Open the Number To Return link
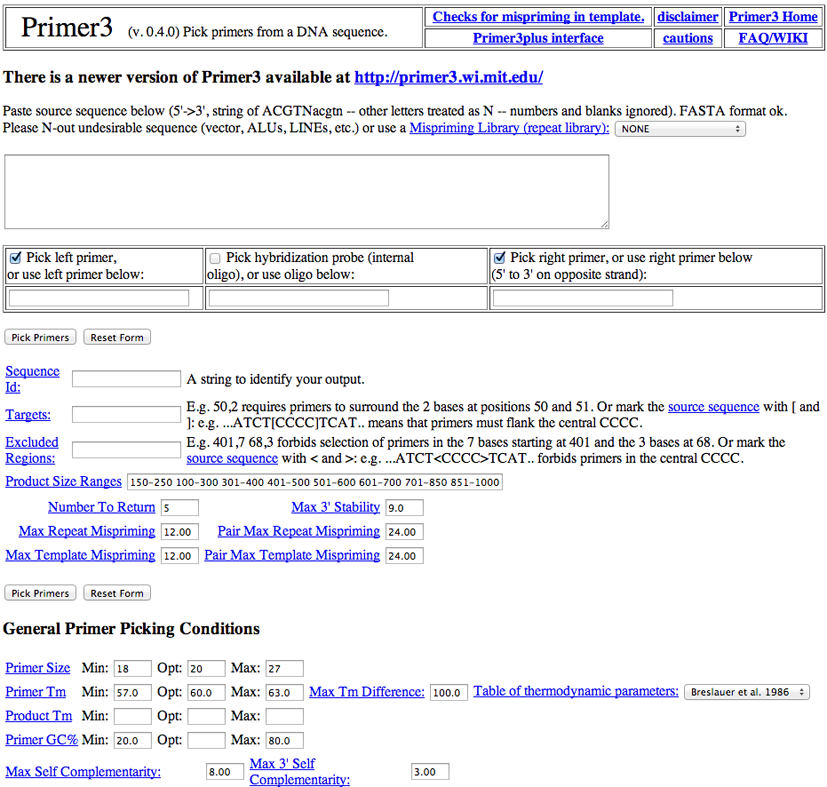Viewport: 827px width, 787px height. pos(102,507)
